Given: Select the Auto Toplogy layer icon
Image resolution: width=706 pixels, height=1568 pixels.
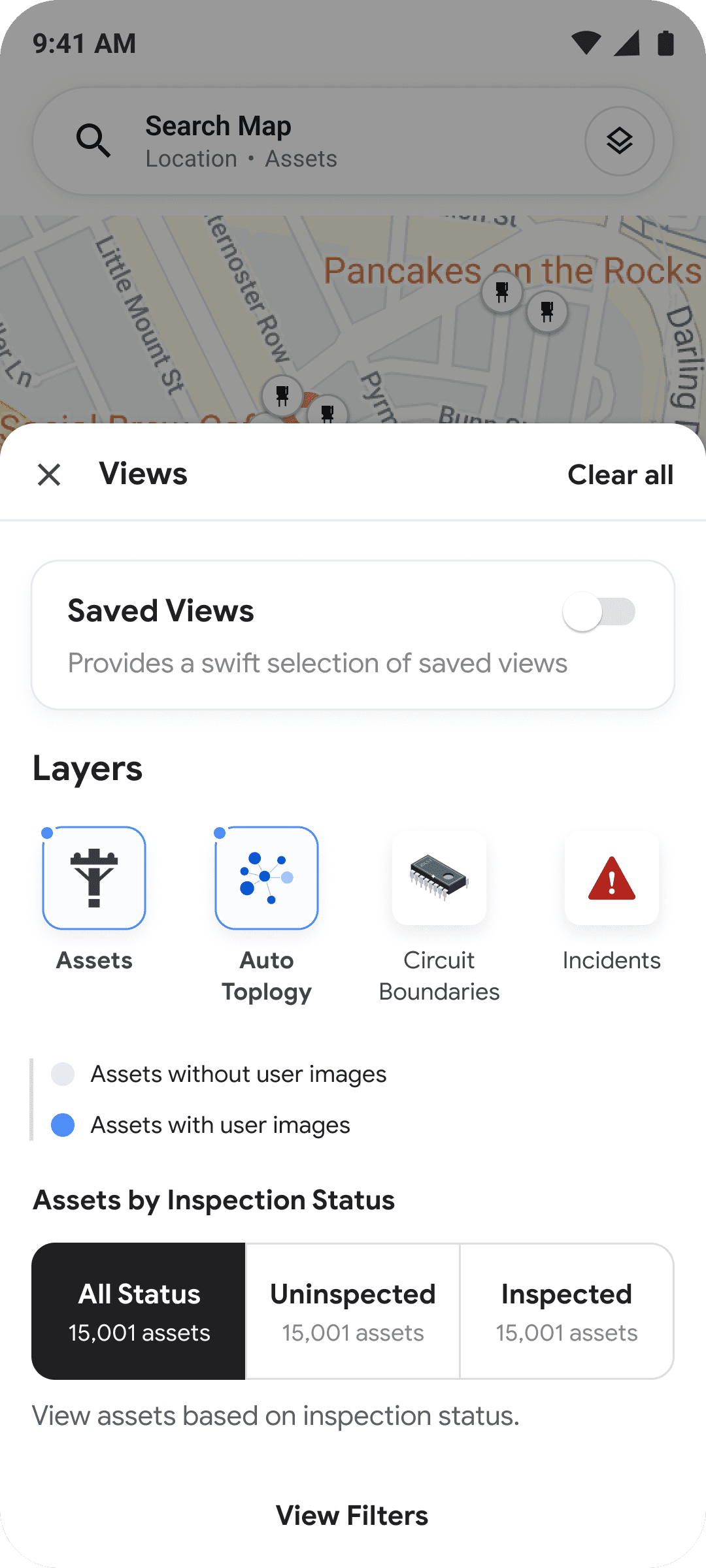Looking at the screenshot, I should (x=267, y=878).
